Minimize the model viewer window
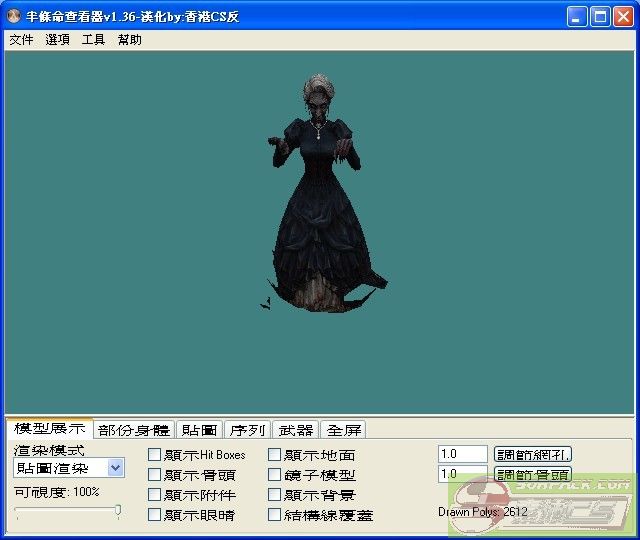This screenshot has height=540, width=640. point(578,17)
